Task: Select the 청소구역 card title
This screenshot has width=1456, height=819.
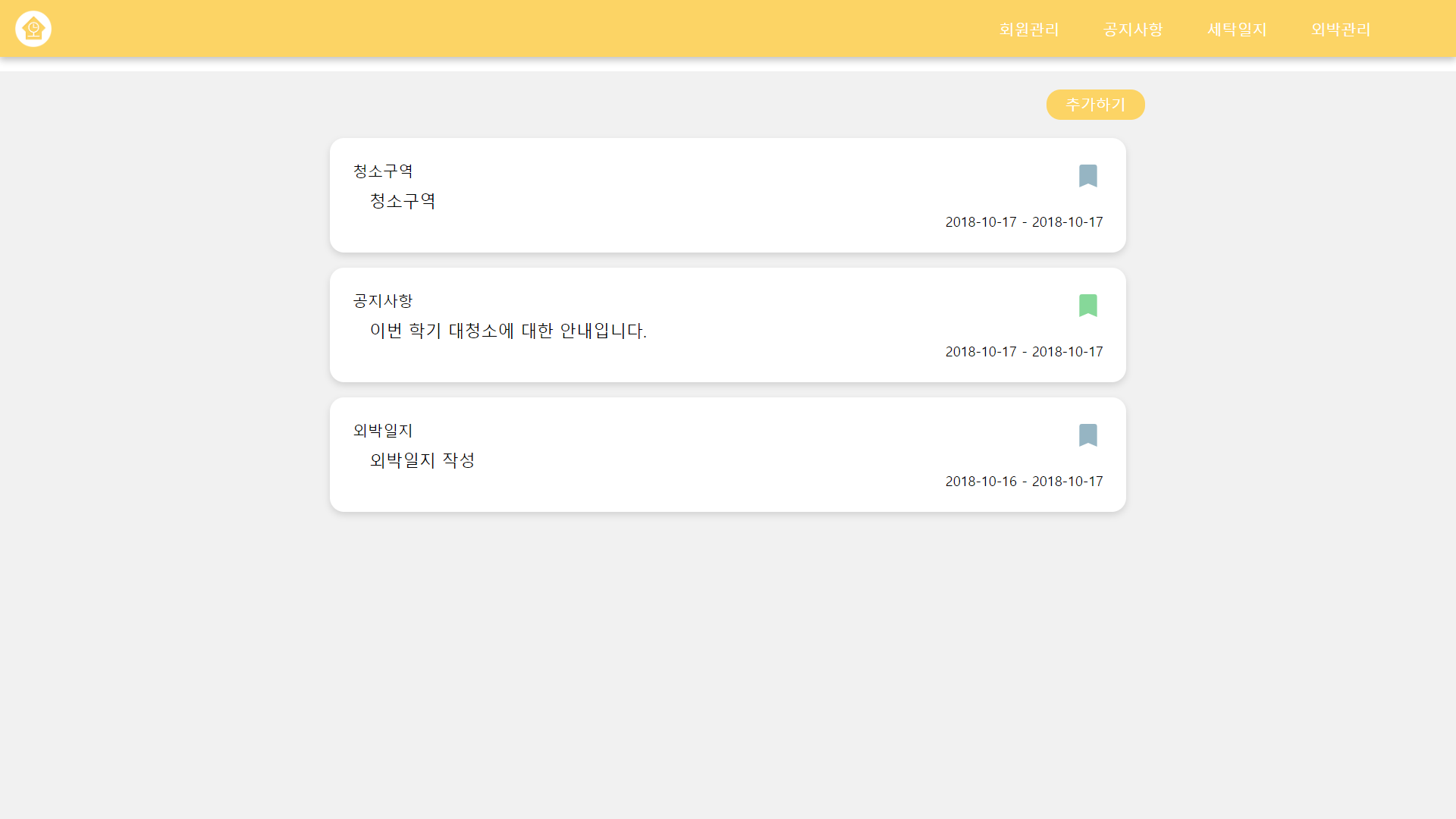Action: pos(383,171)
